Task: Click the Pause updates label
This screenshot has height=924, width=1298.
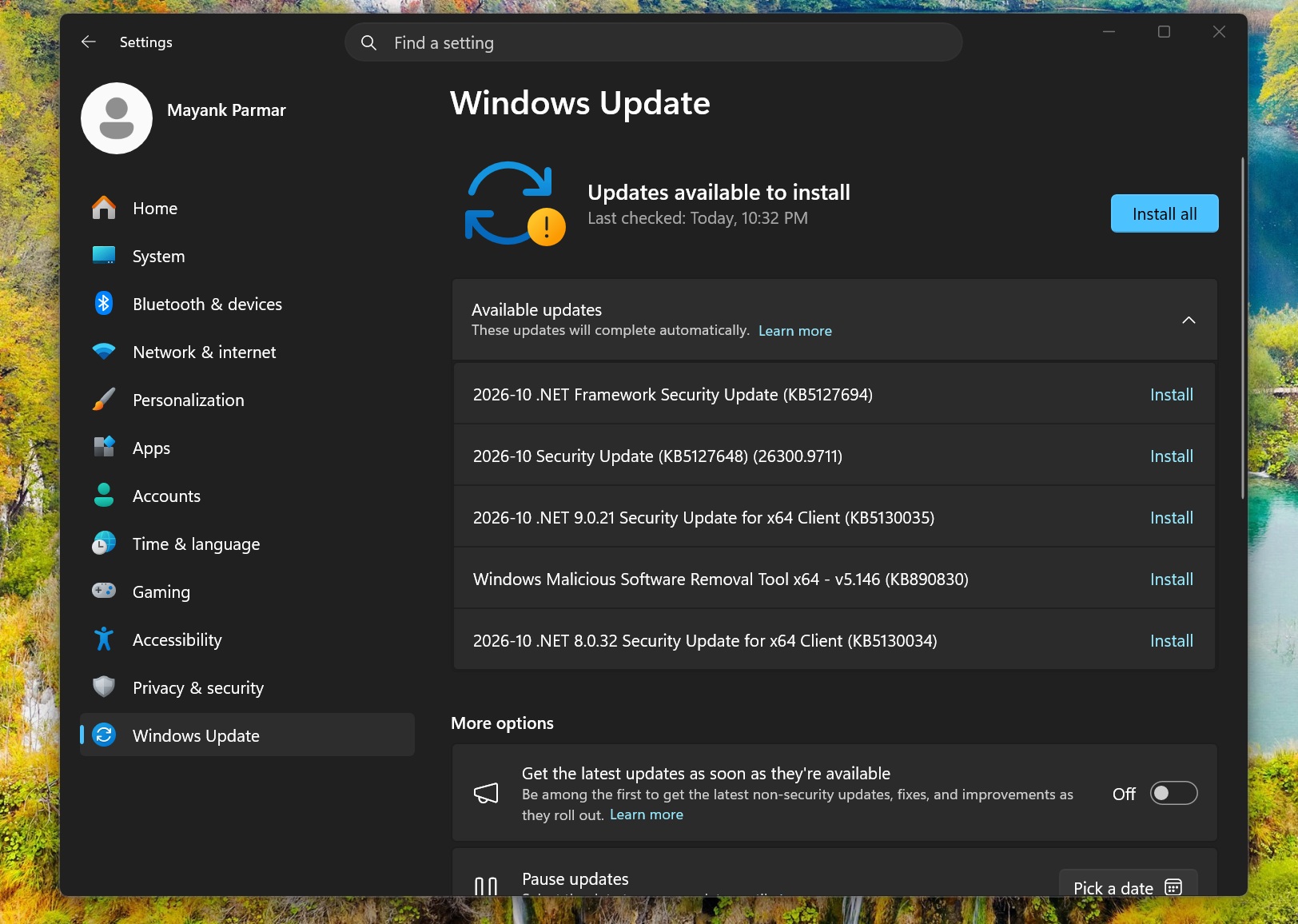Action: tap(575, 878)
